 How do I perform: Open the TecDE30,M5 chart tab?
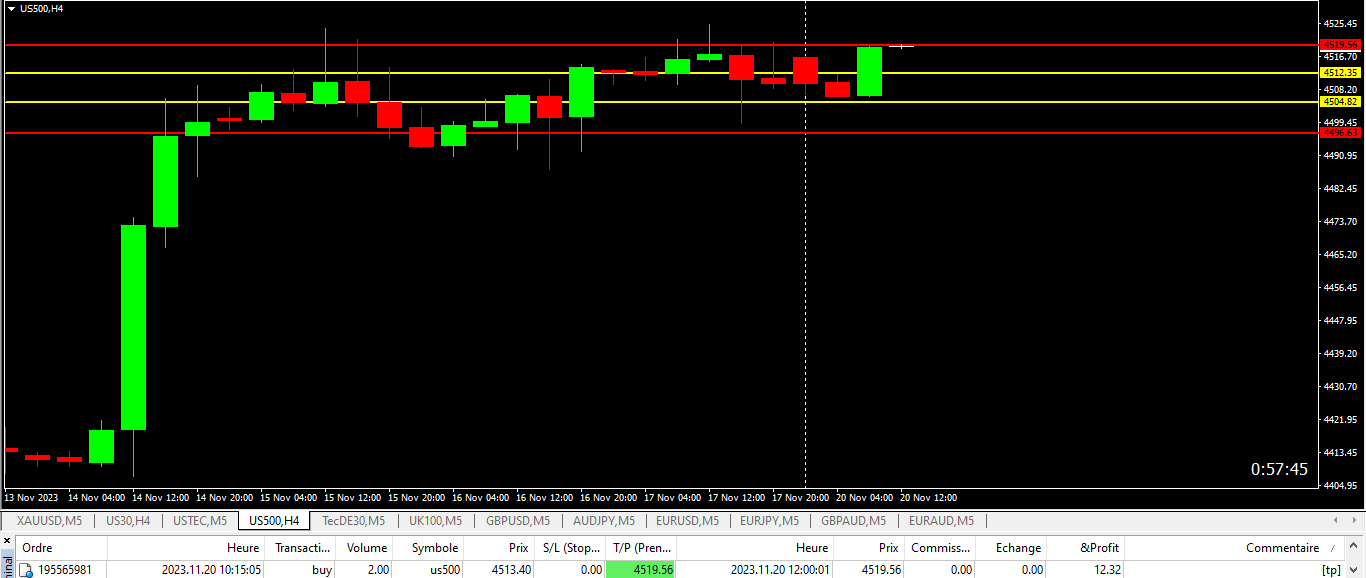pyautogui.click(x=354, y=521)
